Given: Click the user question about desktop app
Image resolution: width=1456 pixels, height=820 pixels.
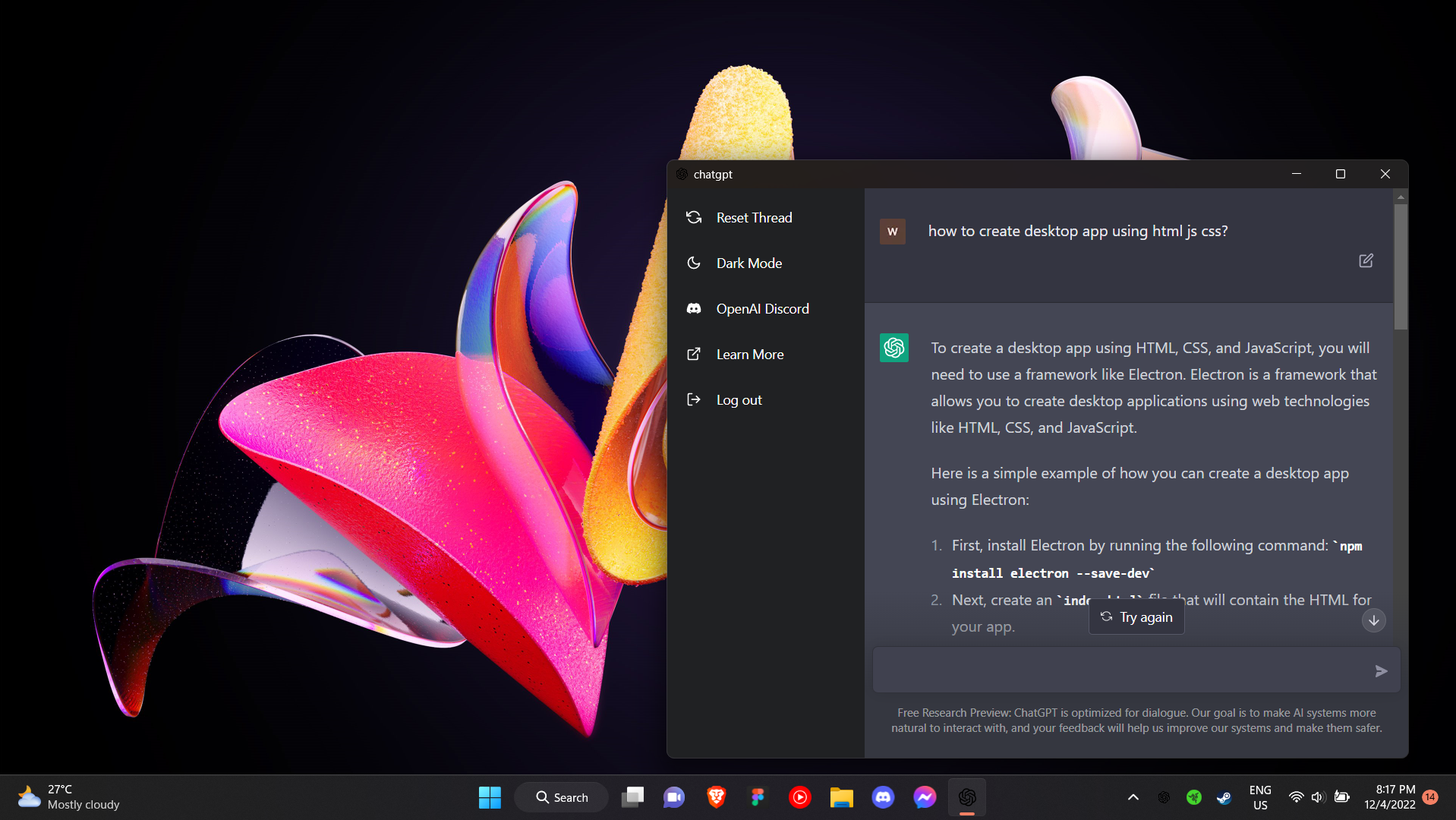Looking at the screenshot, I should (1078, 231).
